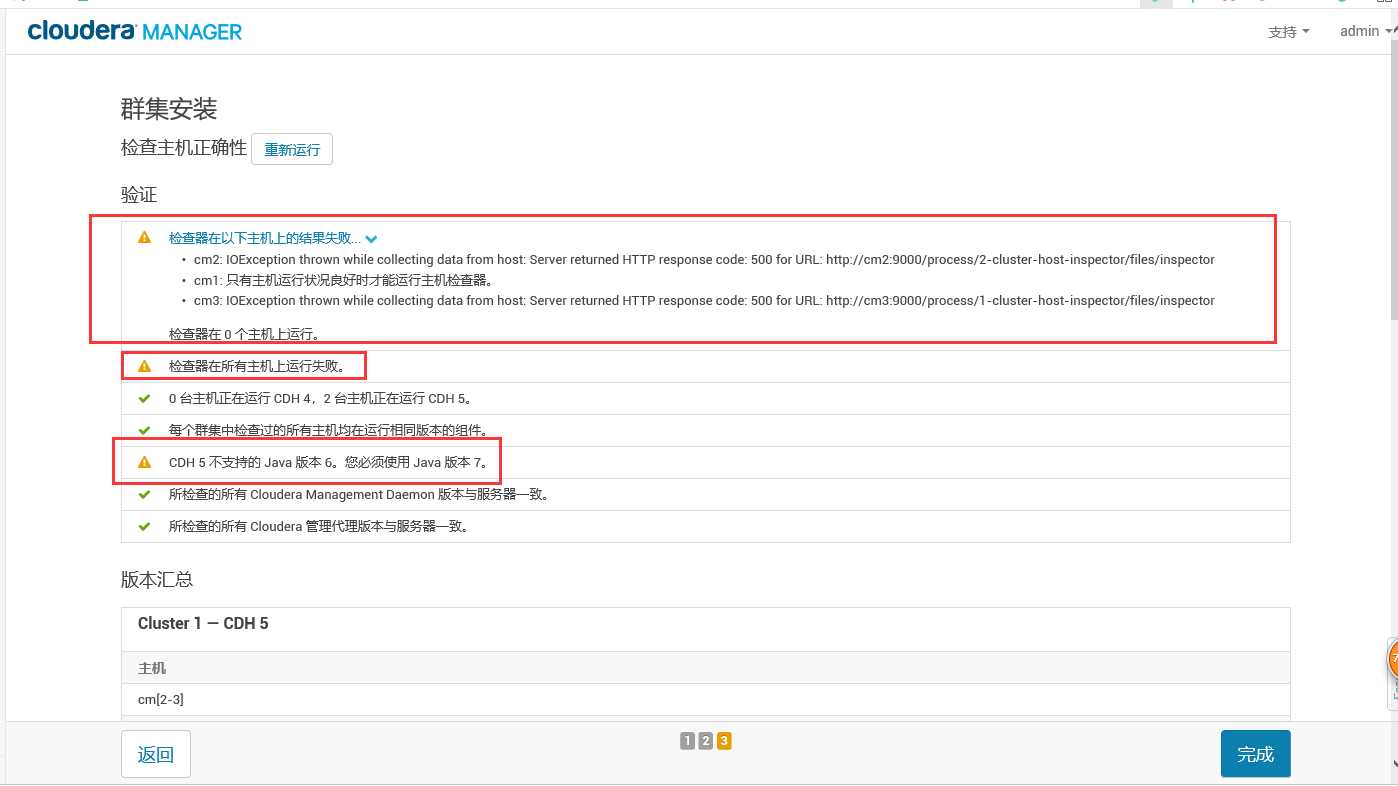1398x786 pixels.
Task: Click the 版本汇总 section heading
Action: tap(157, 579)
